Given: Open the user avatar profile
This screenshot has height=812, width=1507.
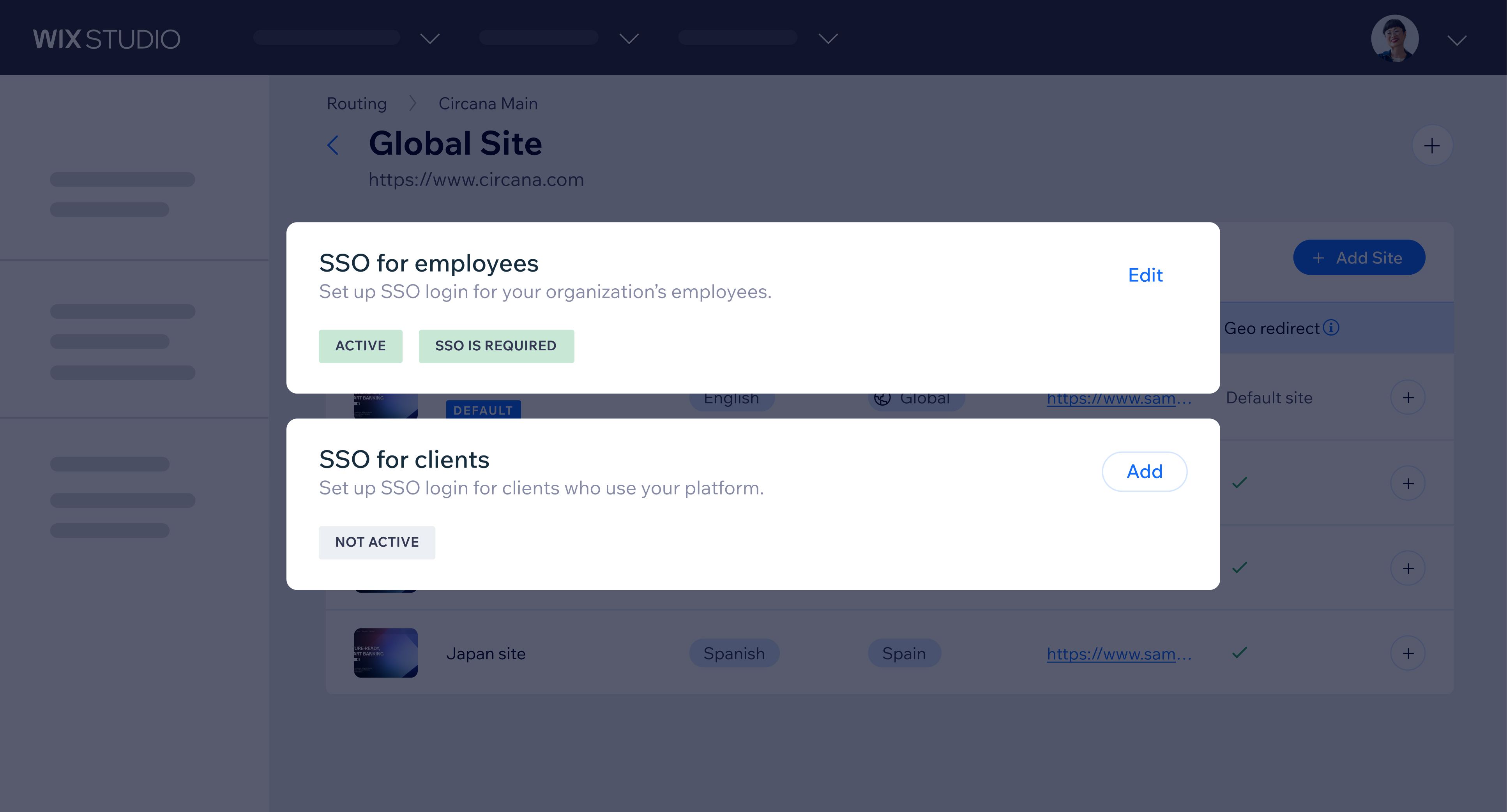Looking at the screenshot, I should 1395,38.
